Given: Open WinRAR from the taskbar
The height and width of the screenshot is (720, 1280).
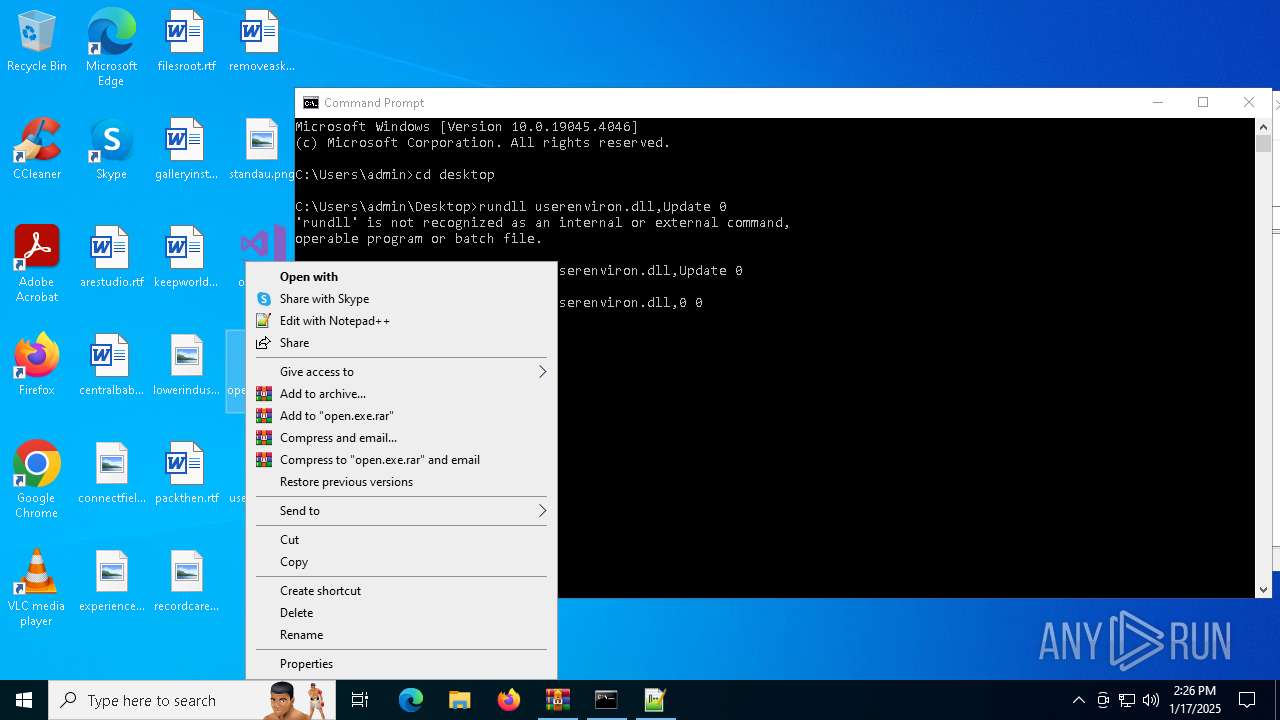Looking at the screenshot, I should click(557, 700).
